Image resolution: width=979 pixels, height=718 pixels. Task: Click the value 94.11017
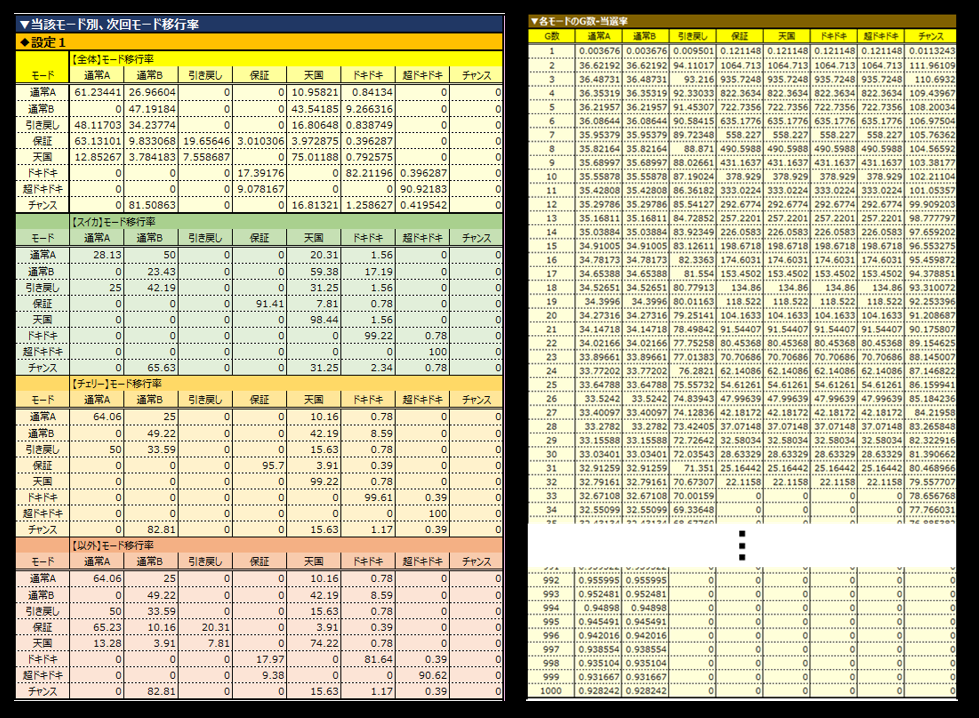tap(692, 66)
